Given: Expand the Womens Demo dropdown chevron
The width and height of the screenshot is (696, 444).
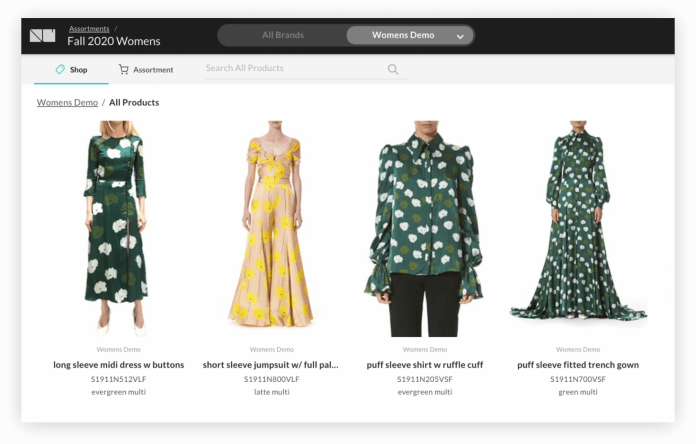Looking at the screenshot, I should 460,36.
